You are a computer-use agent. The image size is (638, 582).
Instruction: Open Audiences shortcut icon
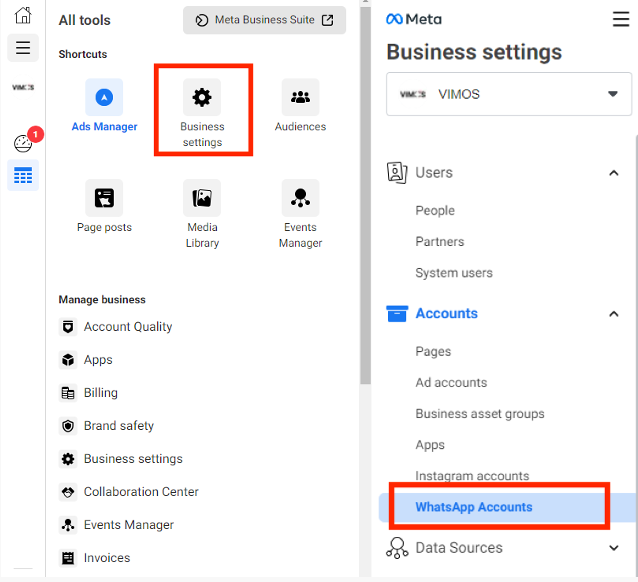point(300,97)
